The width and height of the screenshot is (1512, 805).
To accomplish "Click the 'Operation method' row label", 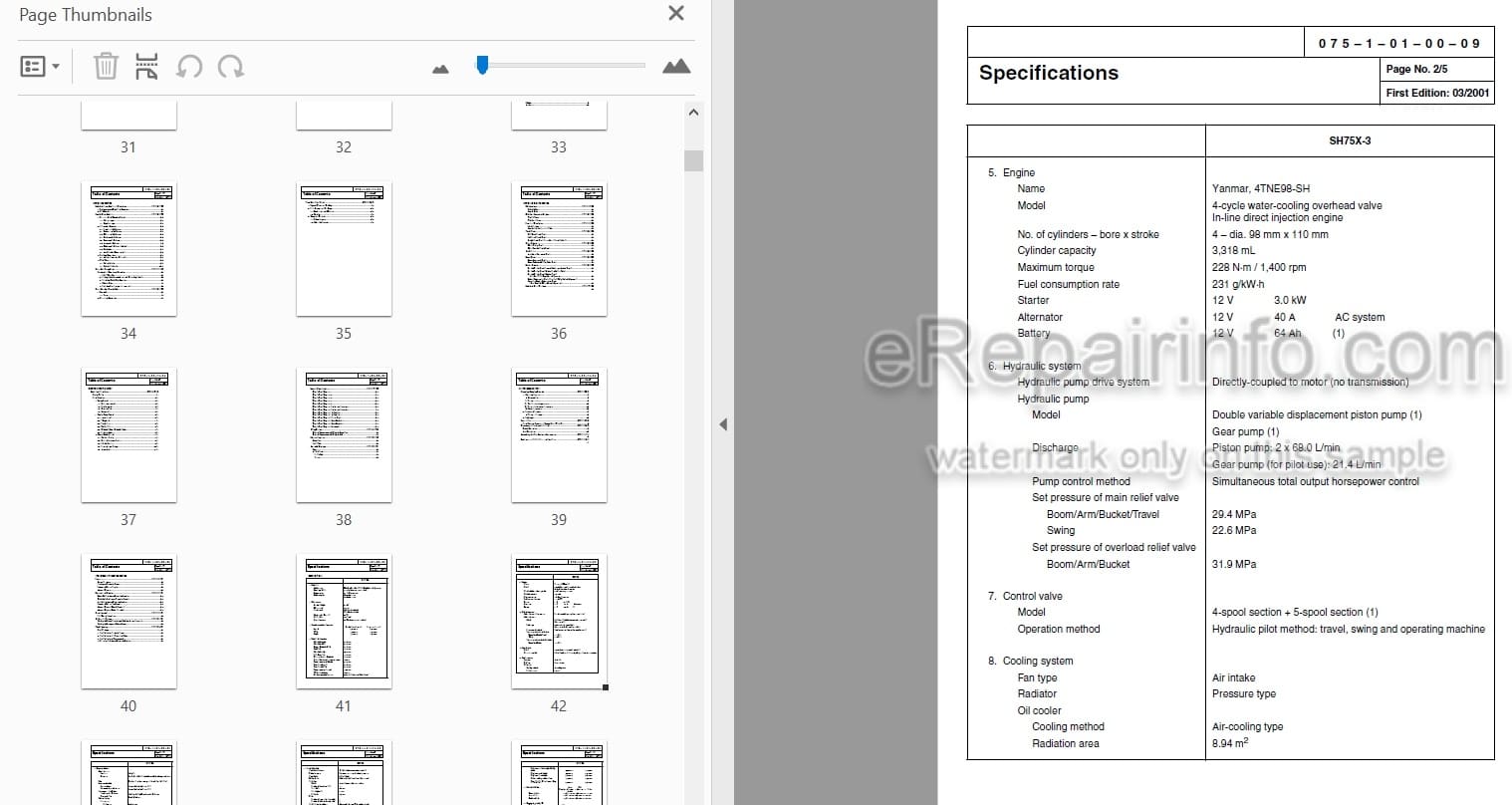I will pos(1059,629).
